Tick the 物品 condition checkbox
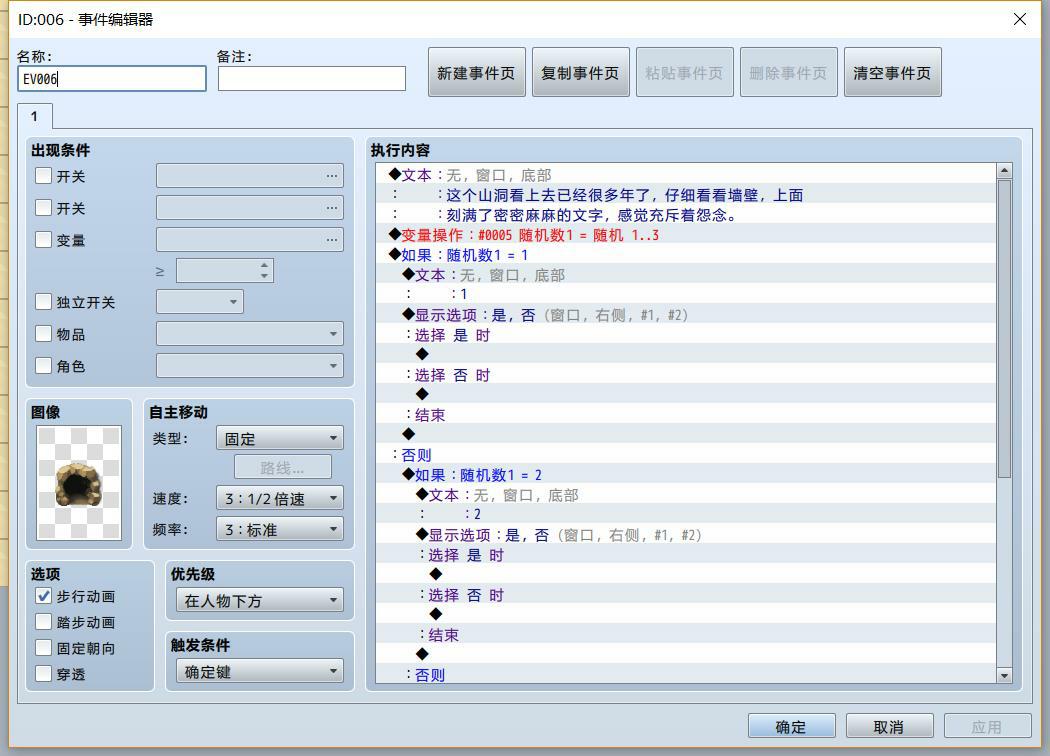This screenshot has height=756, width=1050. [x=44, y=333]
